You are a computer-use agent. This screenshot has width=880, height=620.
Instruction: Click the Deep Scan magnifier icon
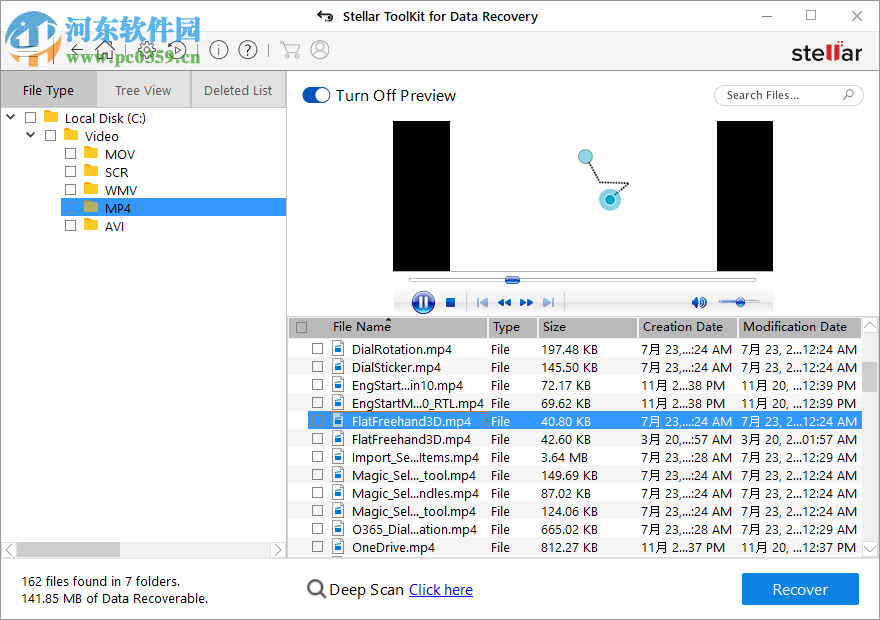(315, 589)
